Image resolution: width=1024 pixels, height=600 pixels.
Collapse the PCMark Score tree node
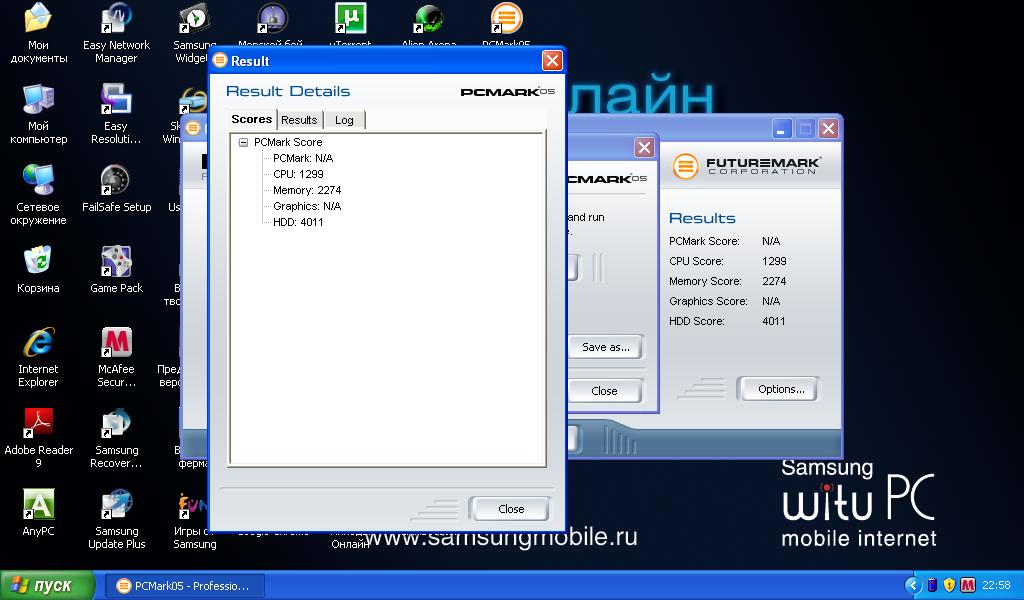pos(244,142)
